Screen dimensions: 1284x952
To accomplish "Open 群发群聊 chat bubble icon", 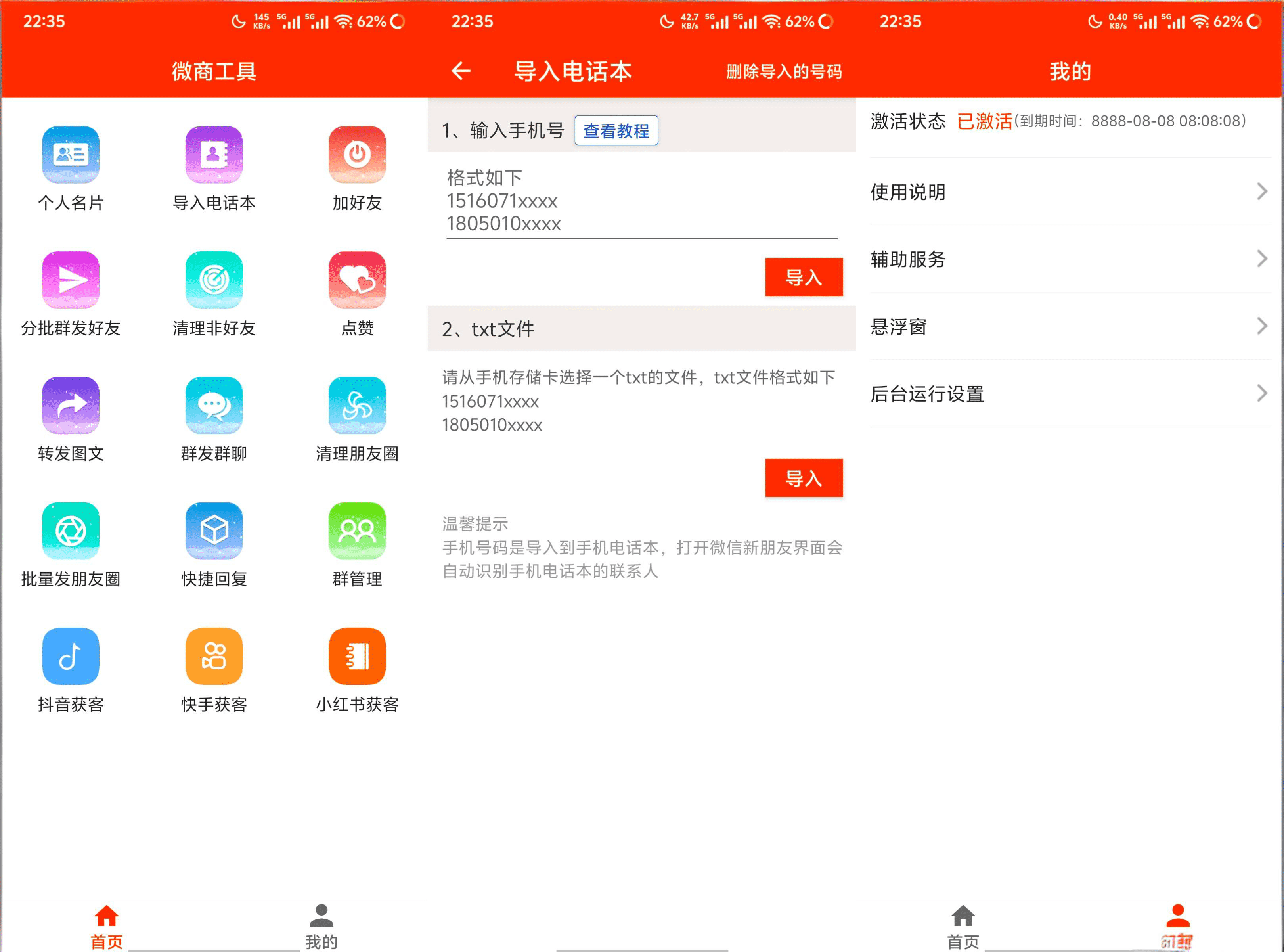I will point(214,405).
